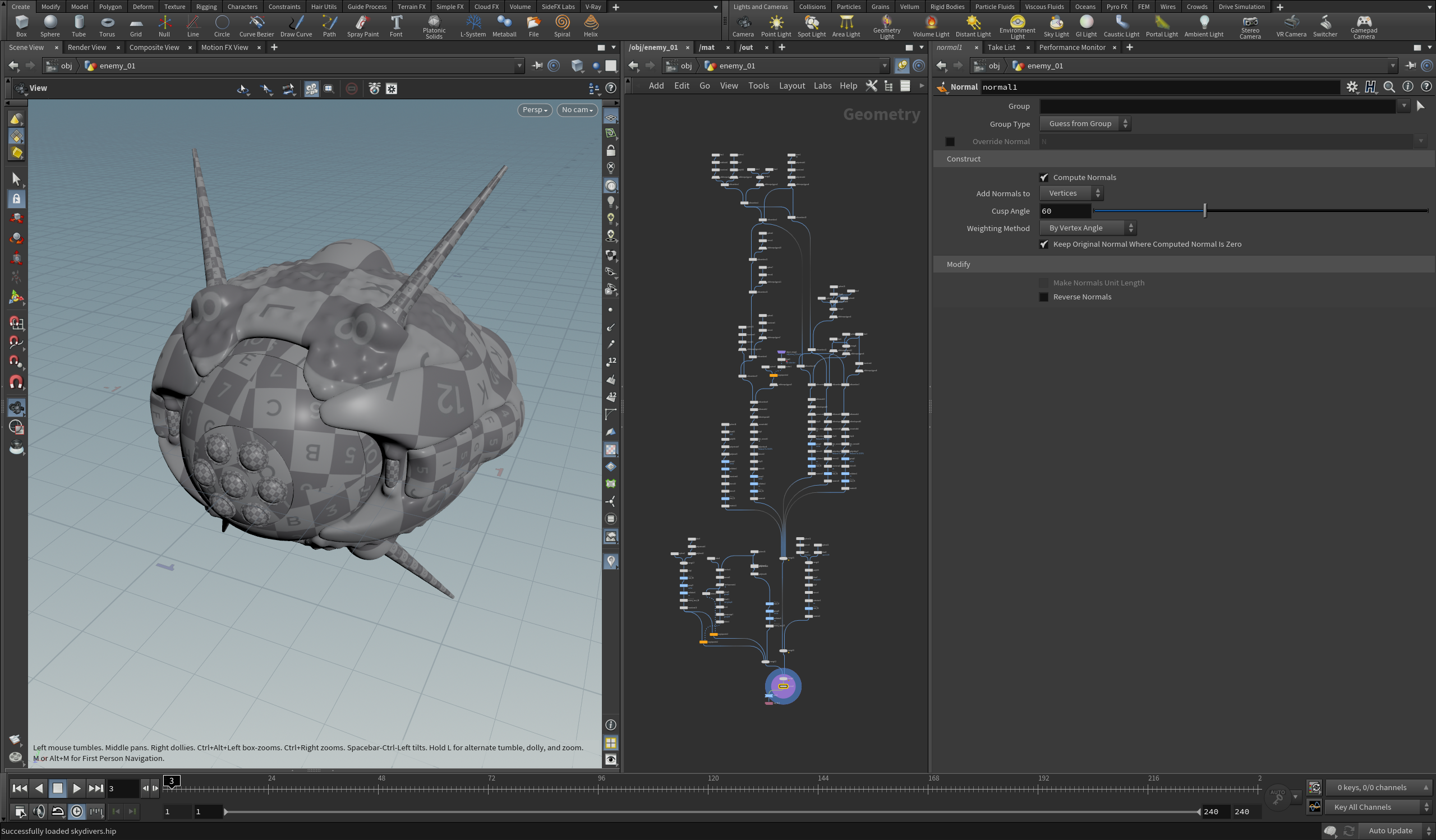Click the Cusp Angle value field

click(1064, 211)
